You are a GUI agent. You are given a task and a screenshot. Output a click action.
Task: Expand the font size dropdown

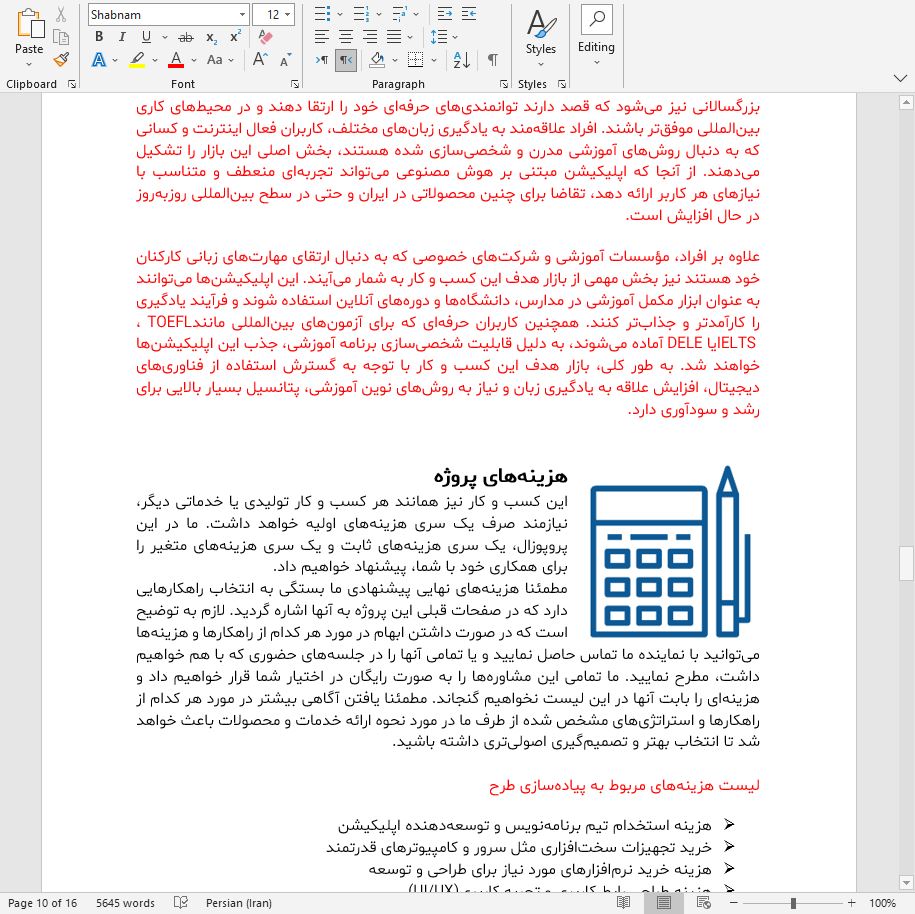(x=288, y=14)
